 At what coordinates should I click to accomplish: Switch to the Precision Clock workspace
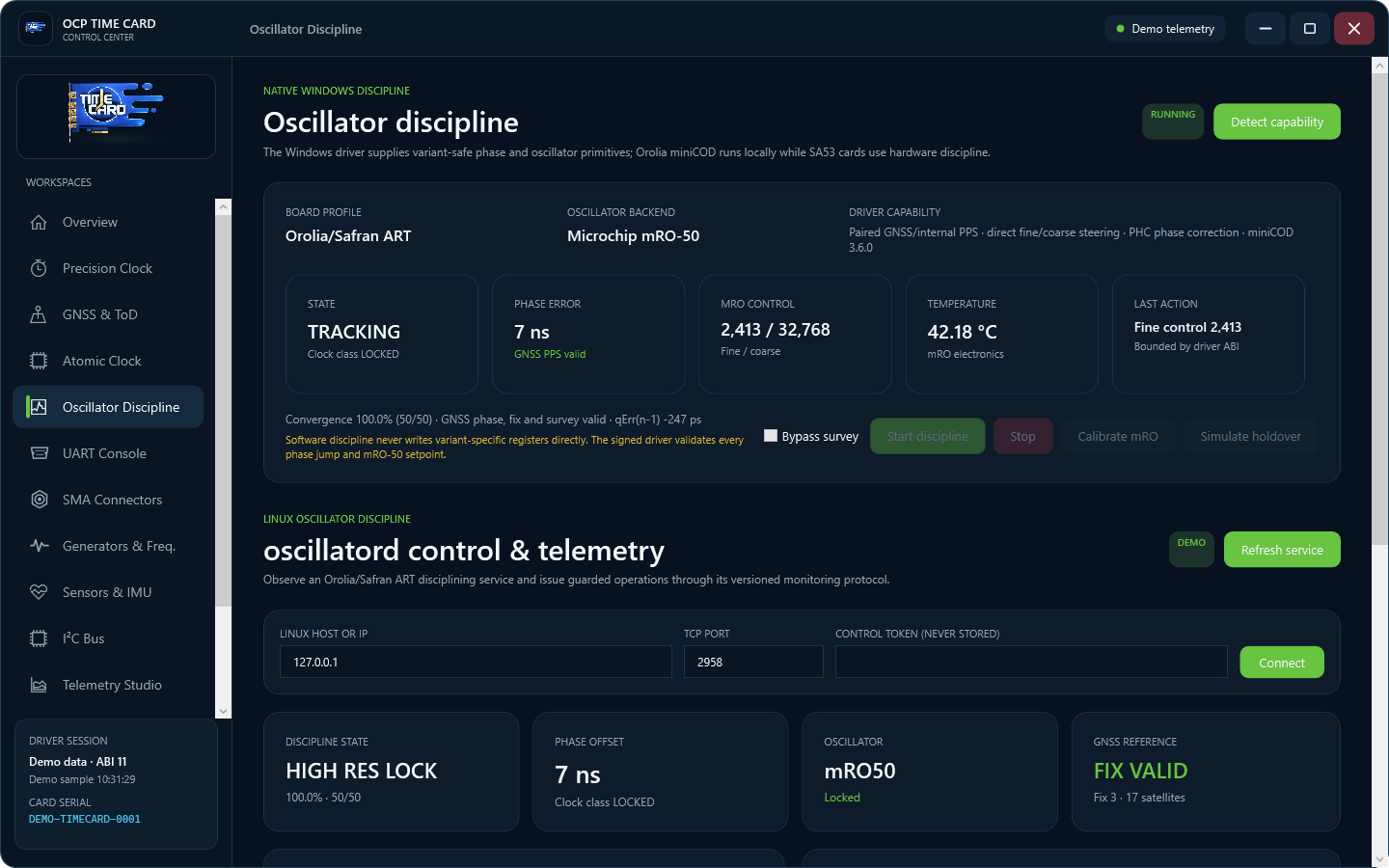[x=108, y=268]
